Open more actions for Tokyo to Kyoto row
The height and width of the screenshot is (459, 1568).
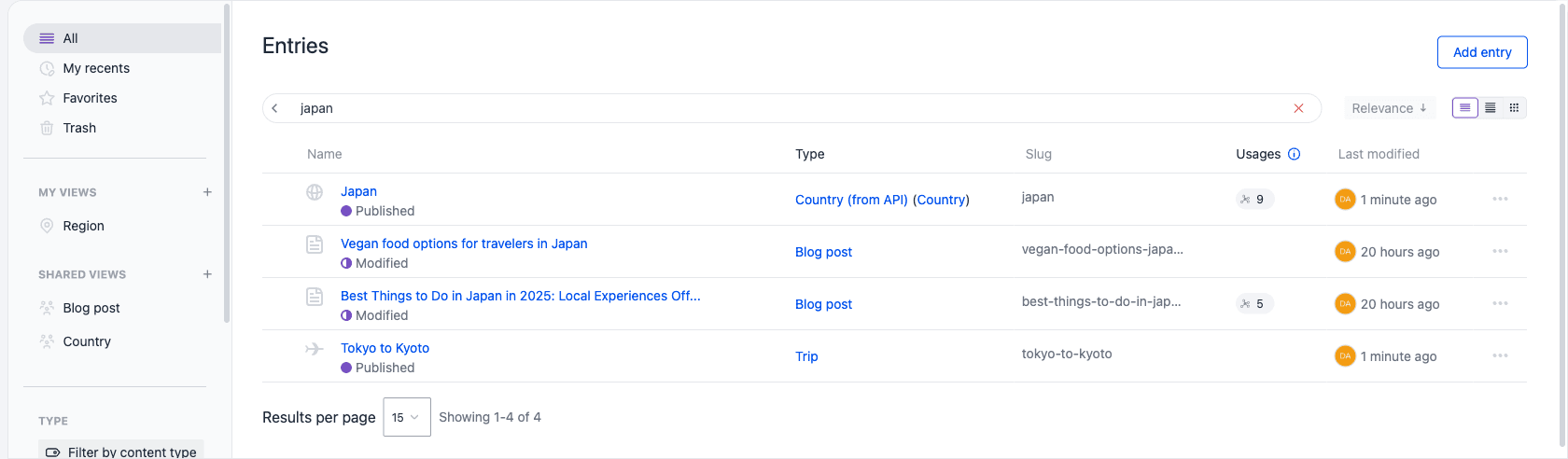1500,355
